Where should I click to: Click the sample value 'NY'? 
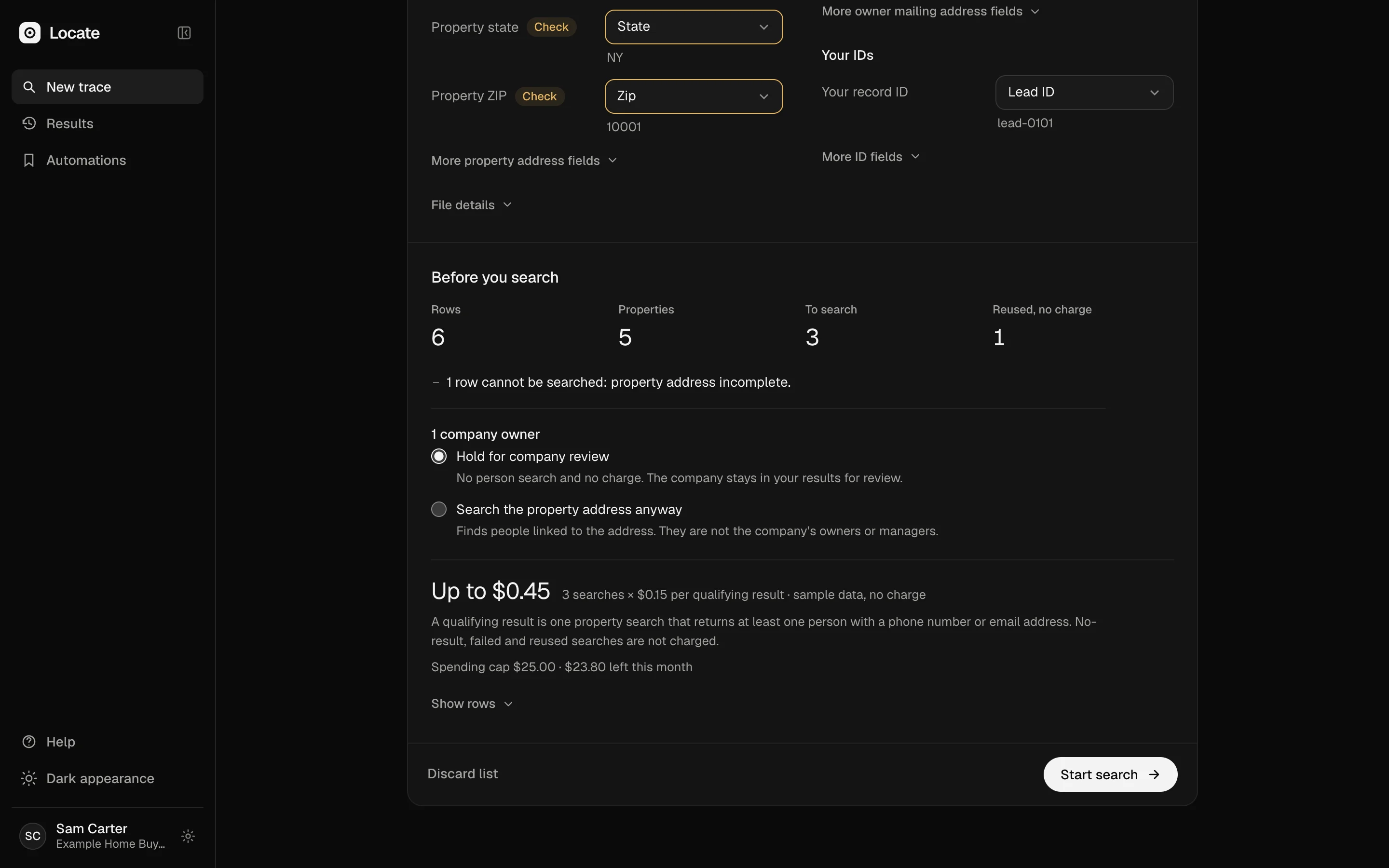[x=615, y=57]
